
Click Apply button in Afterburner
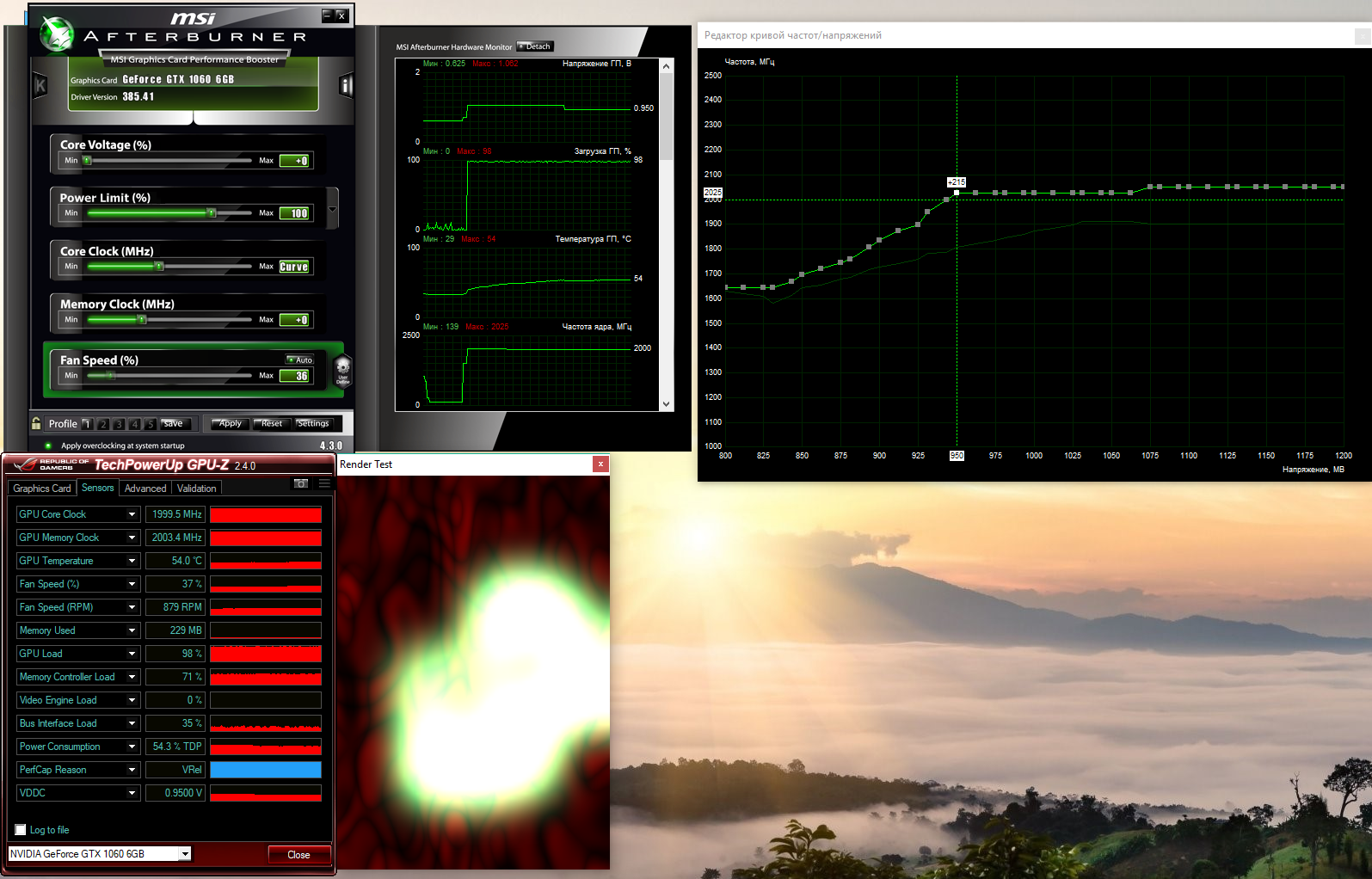[x=231, y=423]
